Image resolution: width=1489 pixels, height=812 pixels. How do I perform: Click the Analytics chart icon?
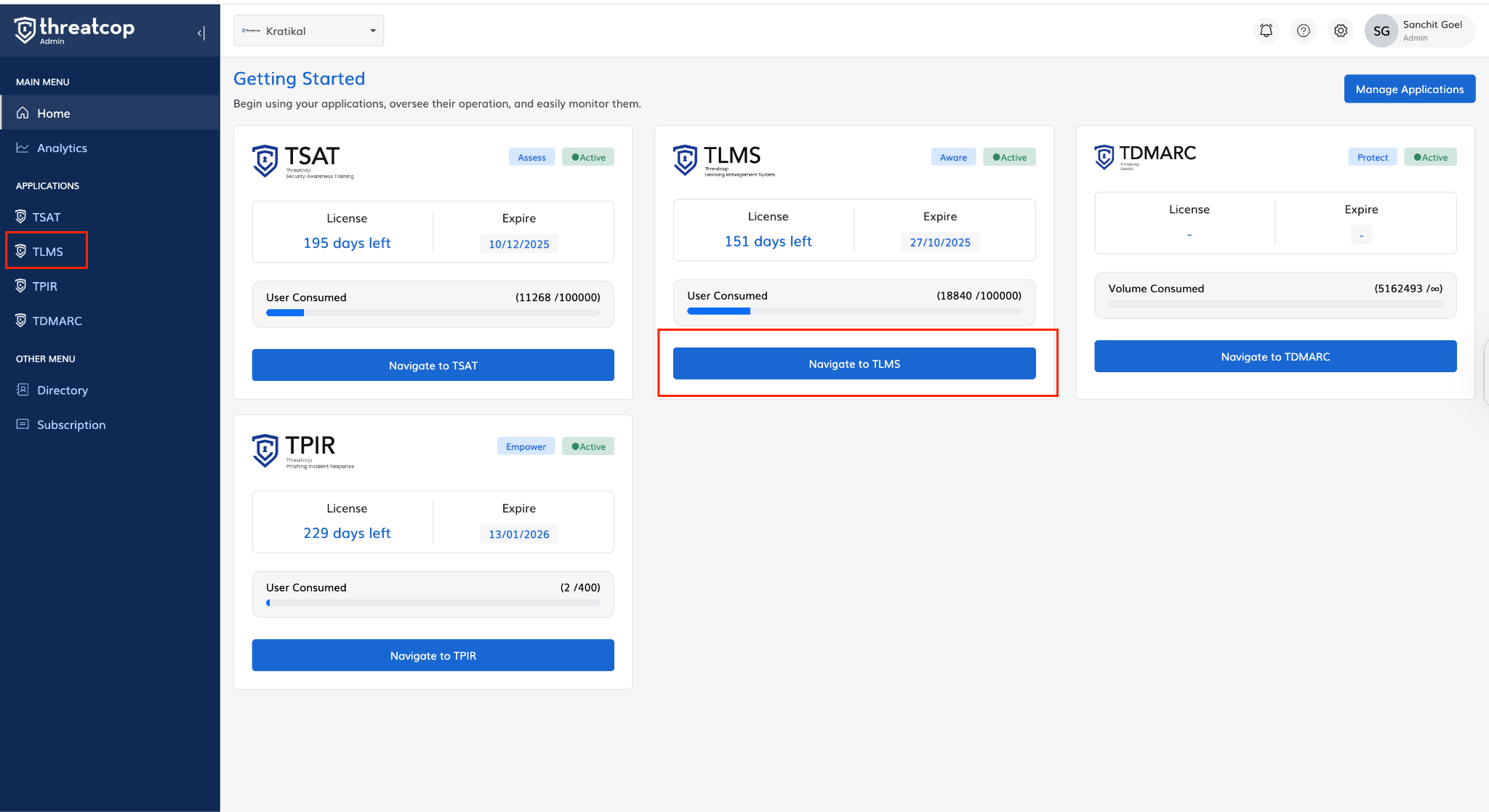tap(23, 148)
